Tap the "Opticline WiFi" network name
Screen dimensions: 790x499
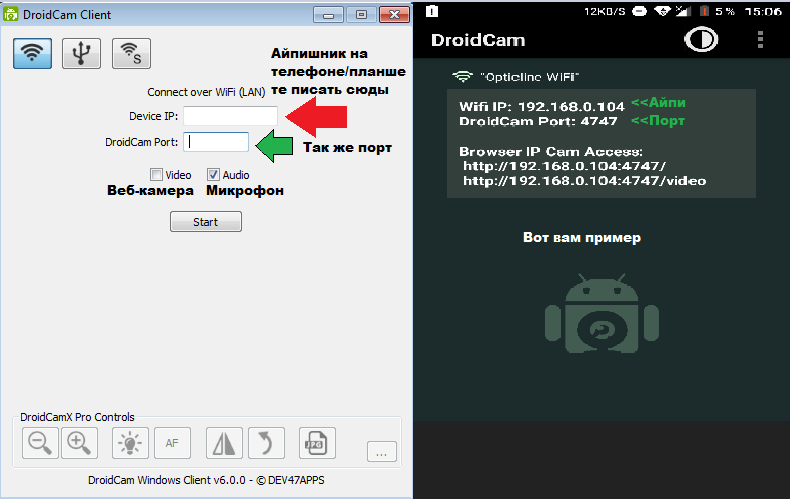point(530,77)
